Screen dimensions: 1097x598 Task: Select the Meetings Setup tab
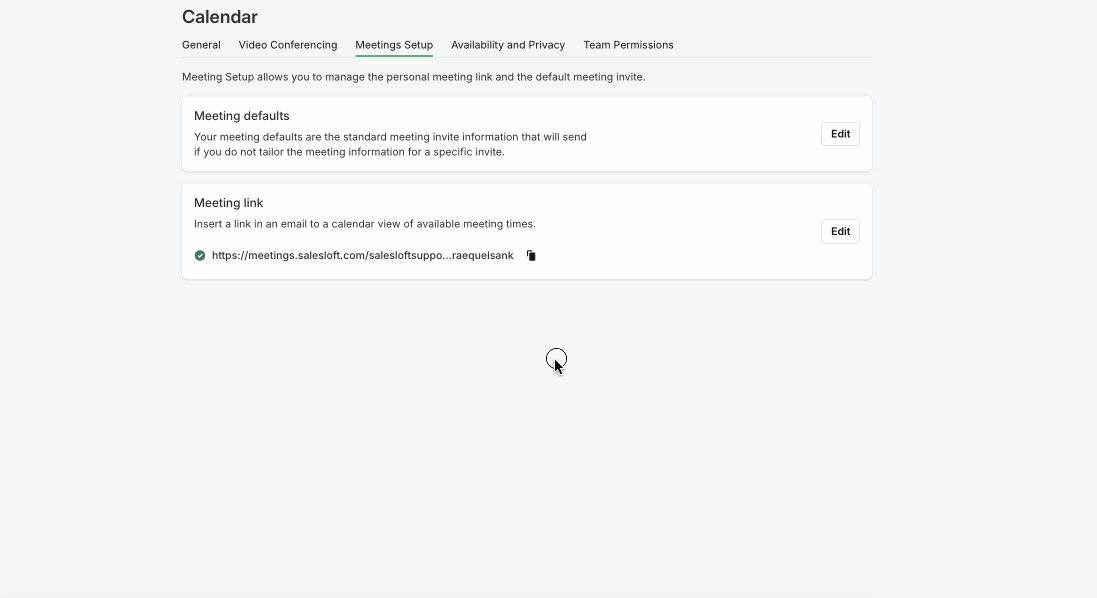pyautogui.click(x=394, y=45)
